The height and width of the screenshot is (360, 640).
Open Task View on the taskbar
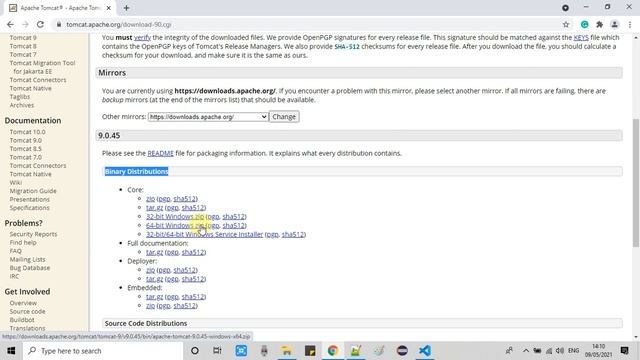click(x=217, y=351)
